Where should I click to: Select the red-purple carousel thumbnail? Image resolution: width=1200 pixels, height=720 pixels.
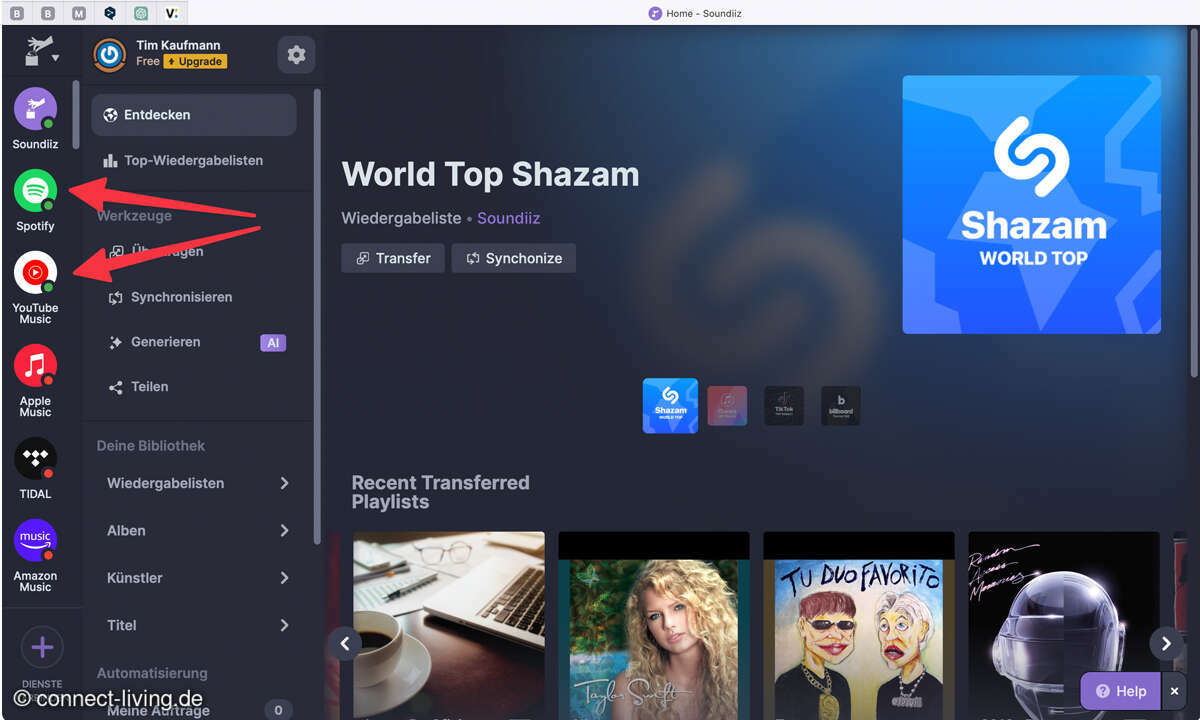tap(727, 406)
